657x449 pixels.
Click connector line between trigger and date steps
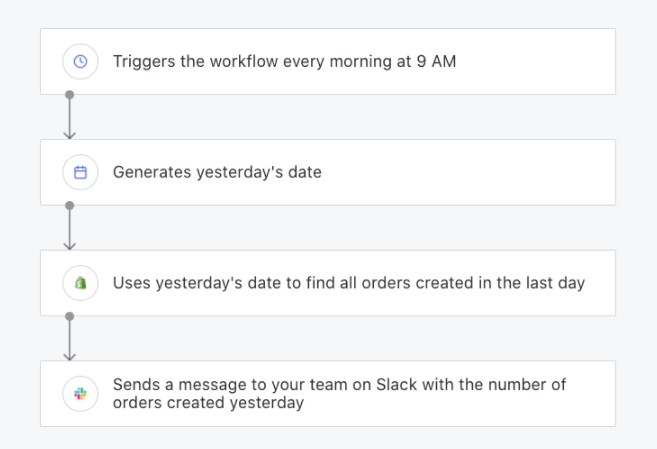pos(70,116)
